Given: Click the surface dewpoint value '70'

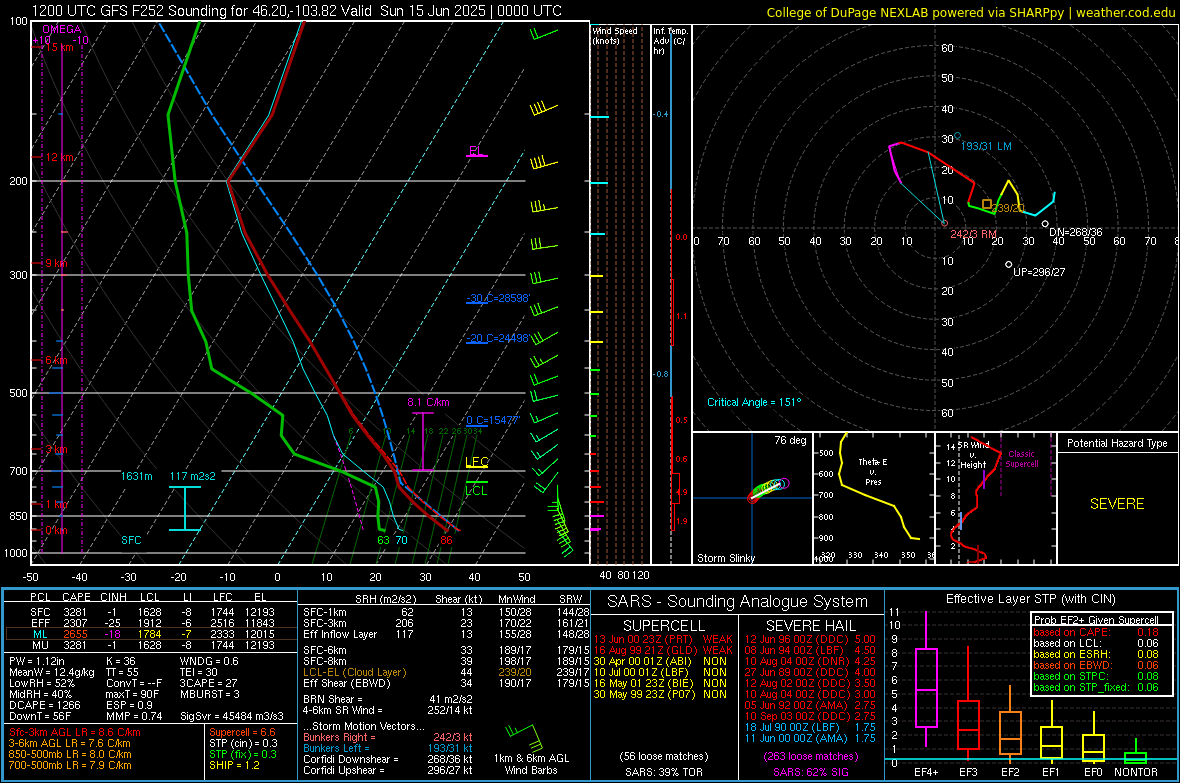Looking at the screenshot, I should pos(401,540).
